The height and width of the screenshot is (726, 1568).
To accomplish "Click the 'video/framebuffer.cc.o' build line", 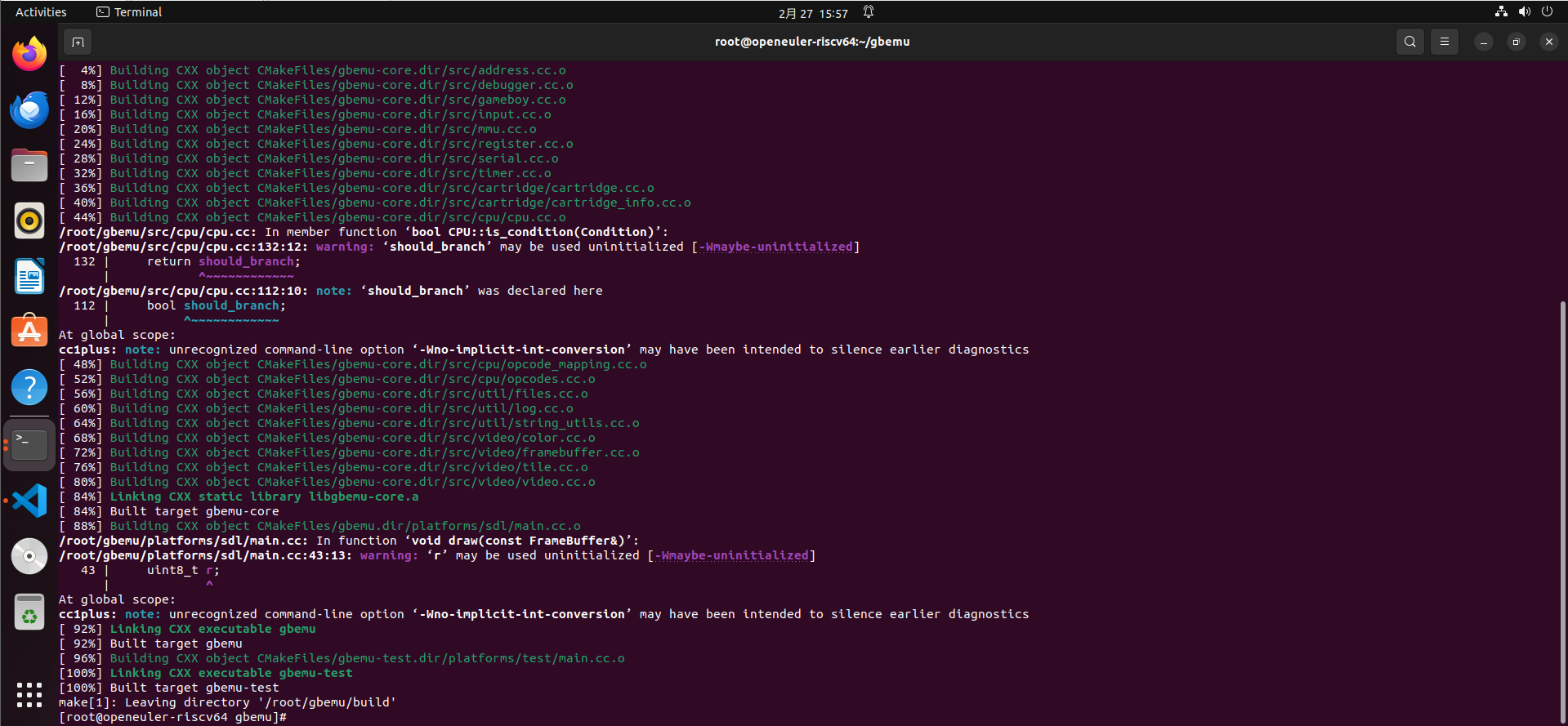I will tap(349, 452).
